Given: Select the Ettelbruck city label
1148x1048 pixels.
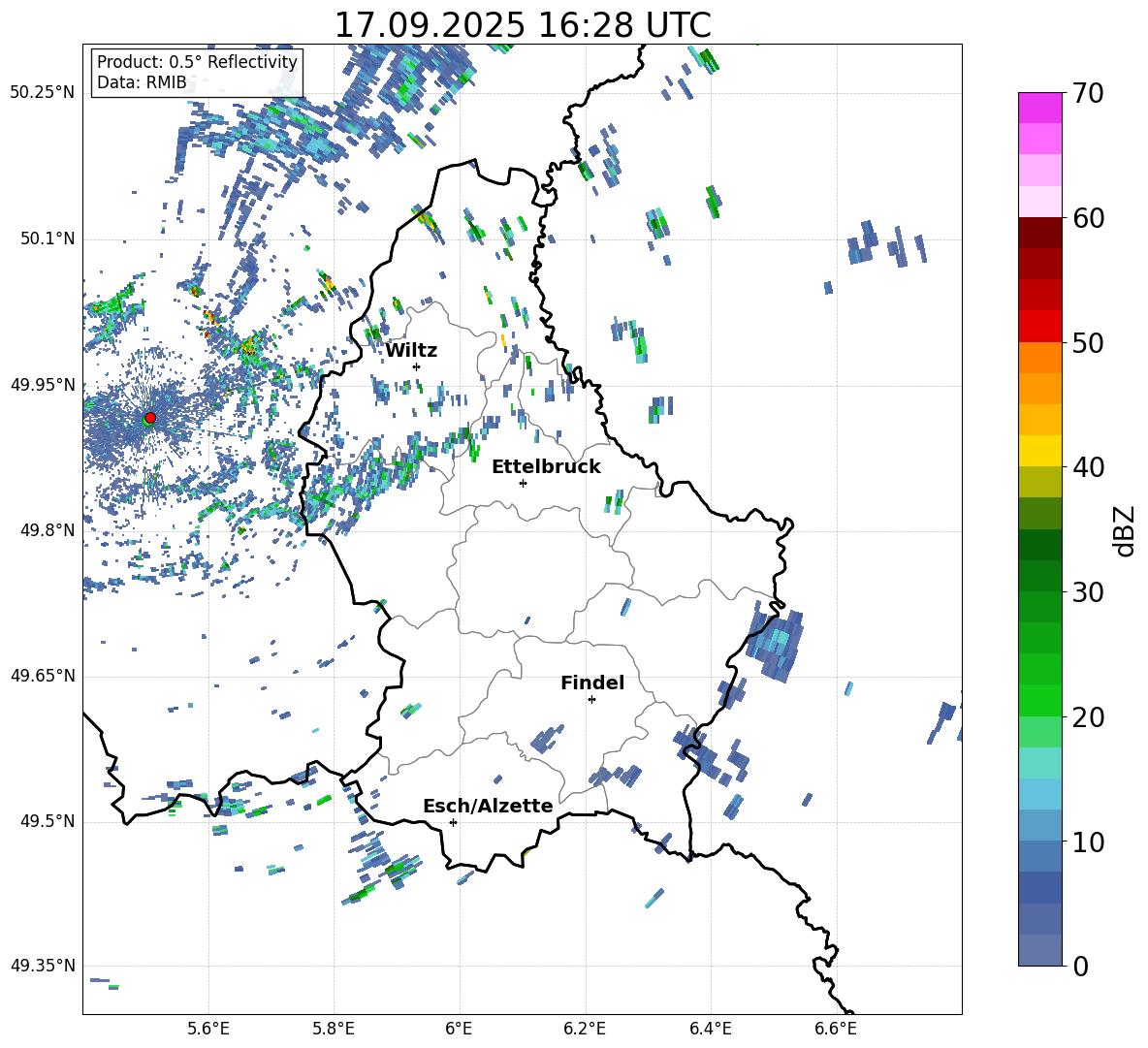Looking at the screenshot, I should 546,467.
